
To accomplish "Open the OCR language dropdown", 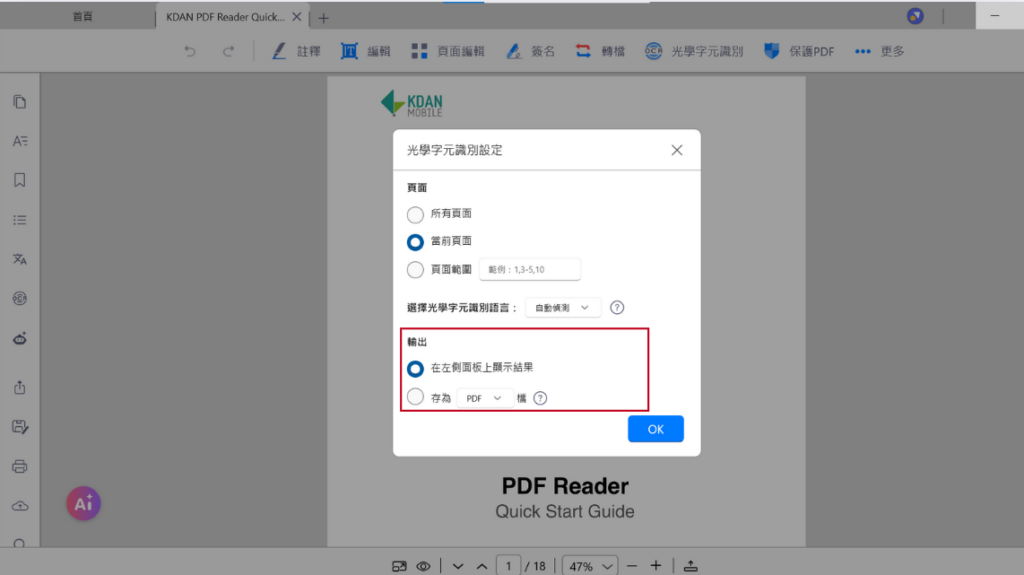I will 563,308.
